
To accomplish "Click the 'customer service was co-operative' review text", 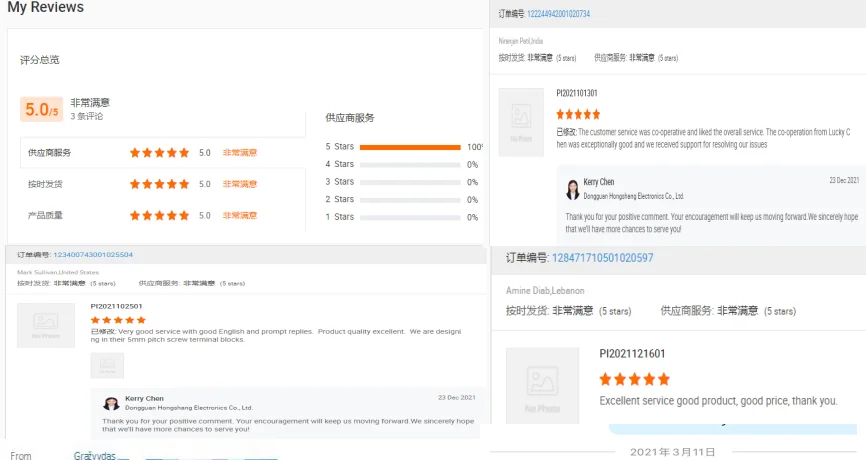I will [x=703, y=138].
